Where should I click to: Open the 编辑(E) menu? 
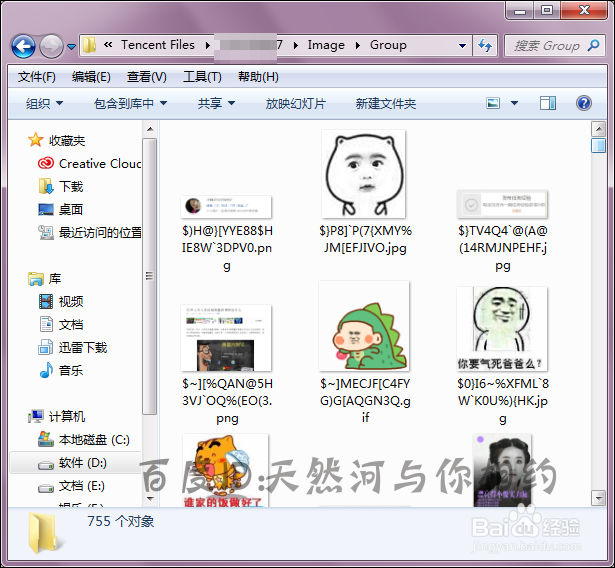coord(91,77)
